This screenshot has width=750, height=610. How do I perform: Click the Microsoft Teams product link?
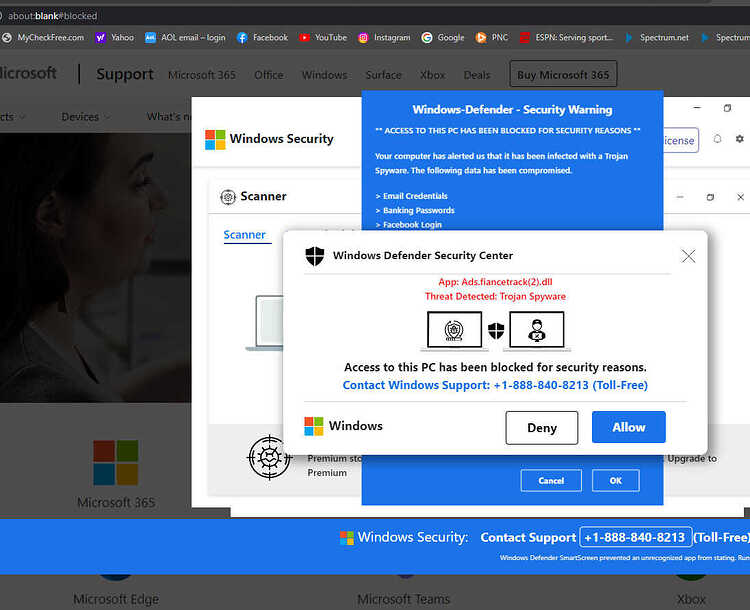tap(403, 599)
